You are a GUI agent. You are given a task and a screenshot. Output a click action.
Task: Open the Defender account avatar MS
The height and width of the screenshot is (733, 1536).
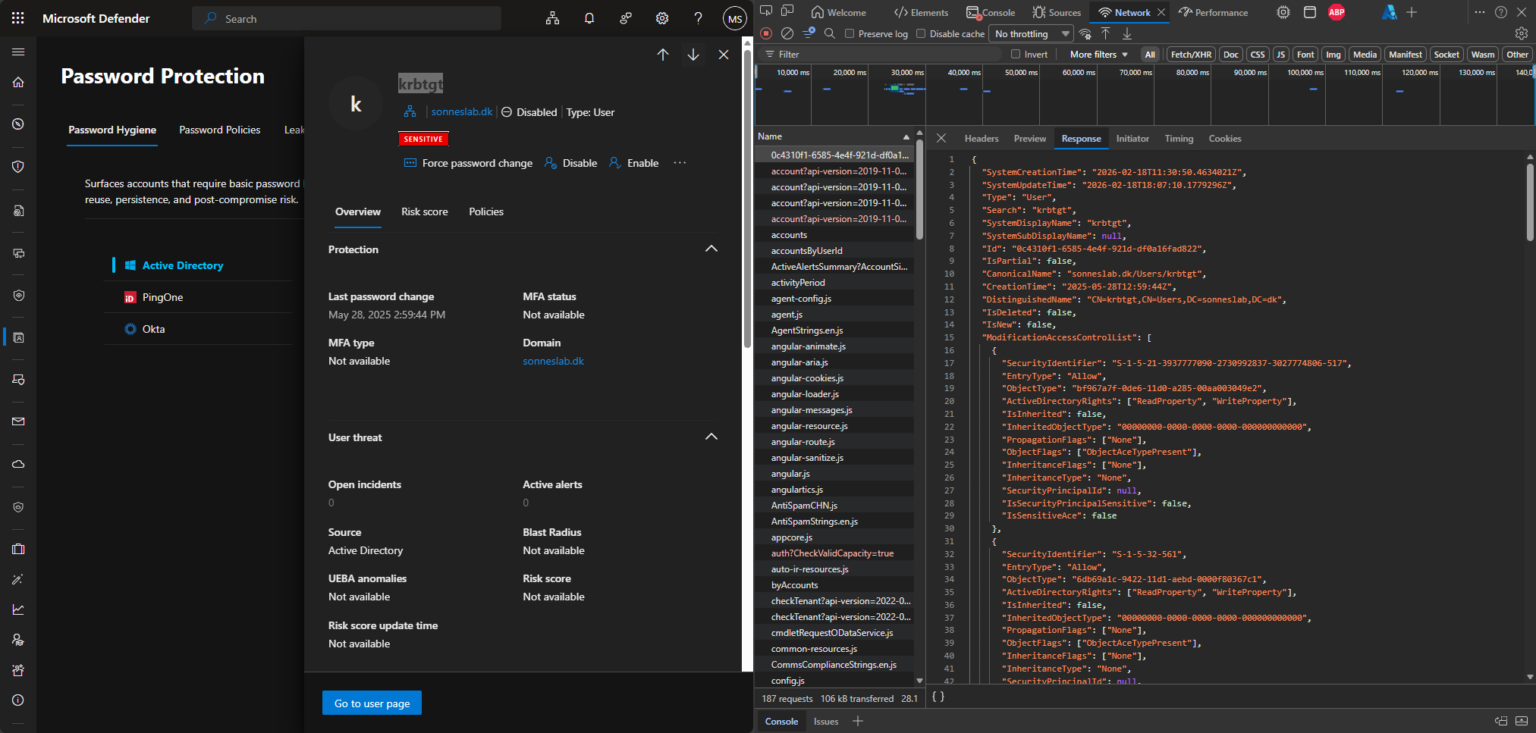[735, 18]
